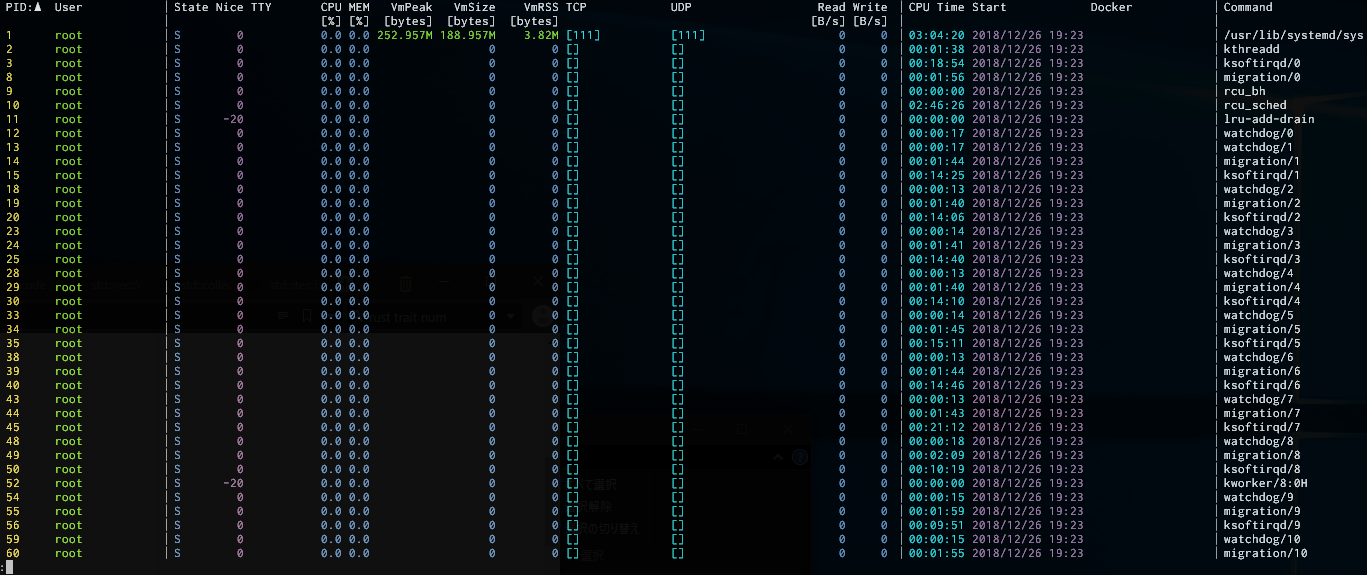Select the State column header

(x=191, y=8)
